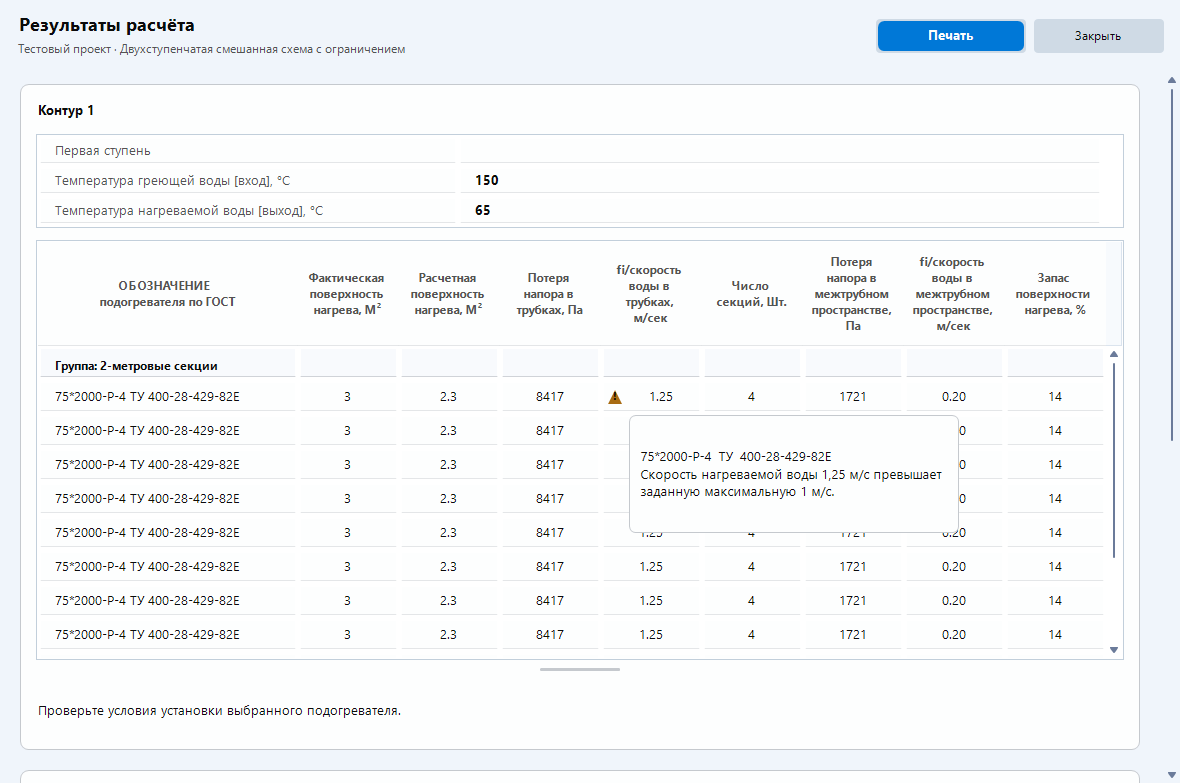Click the Потеря напора в межтрубном пространстве header
Viewport: 1180px width, 783px height.
pos(852,294)
